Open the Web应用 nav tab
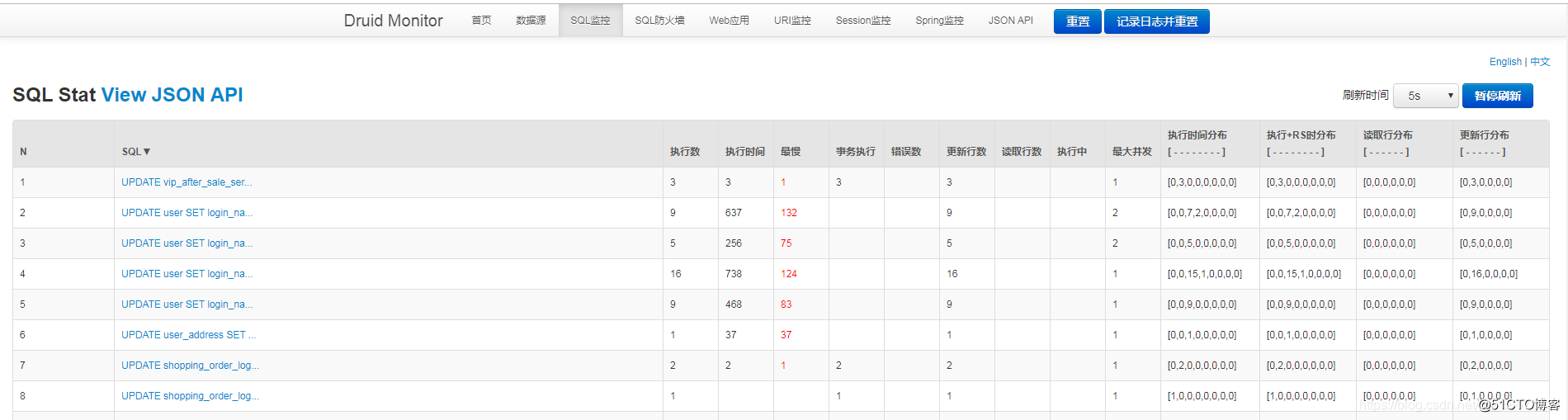The width and height of the screenshot is (1568, 420). [729, 21]
